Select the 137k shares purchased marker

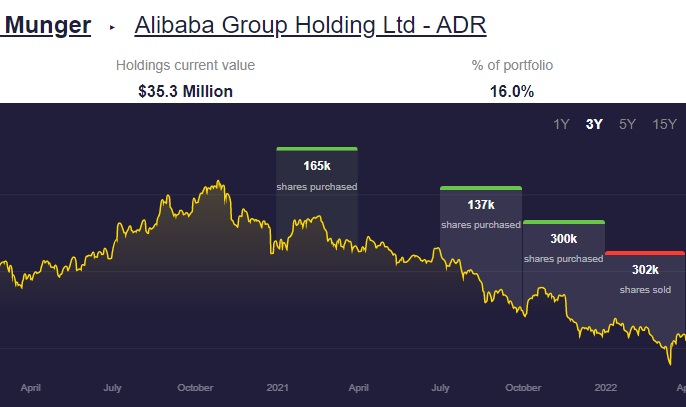click(x=481, y=212)
